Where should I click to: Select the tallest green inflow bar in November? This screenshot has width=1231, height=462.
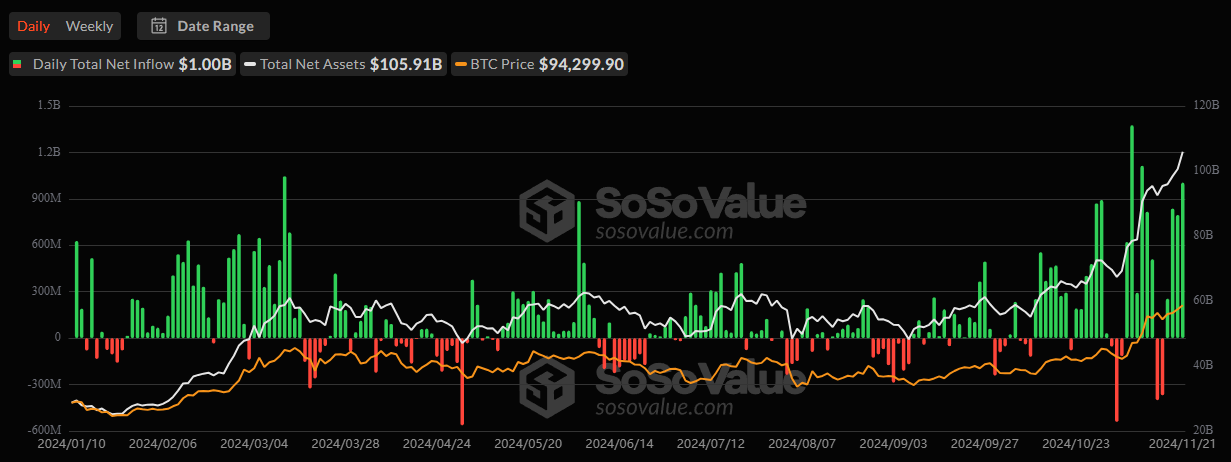1131,230
